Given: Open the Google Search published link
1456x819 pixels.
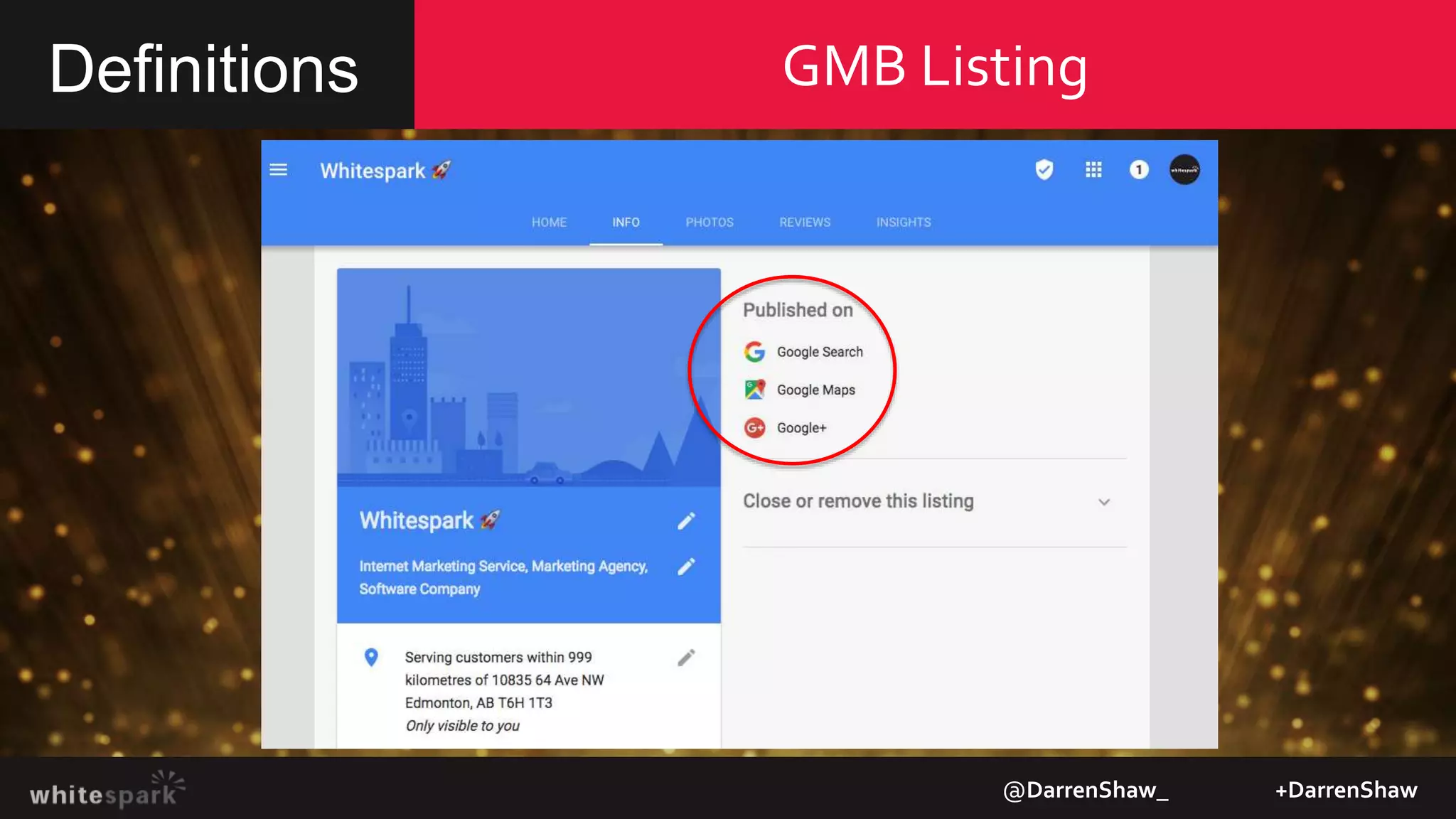Looking at the screenshot, I should click(x=820, y=352).
